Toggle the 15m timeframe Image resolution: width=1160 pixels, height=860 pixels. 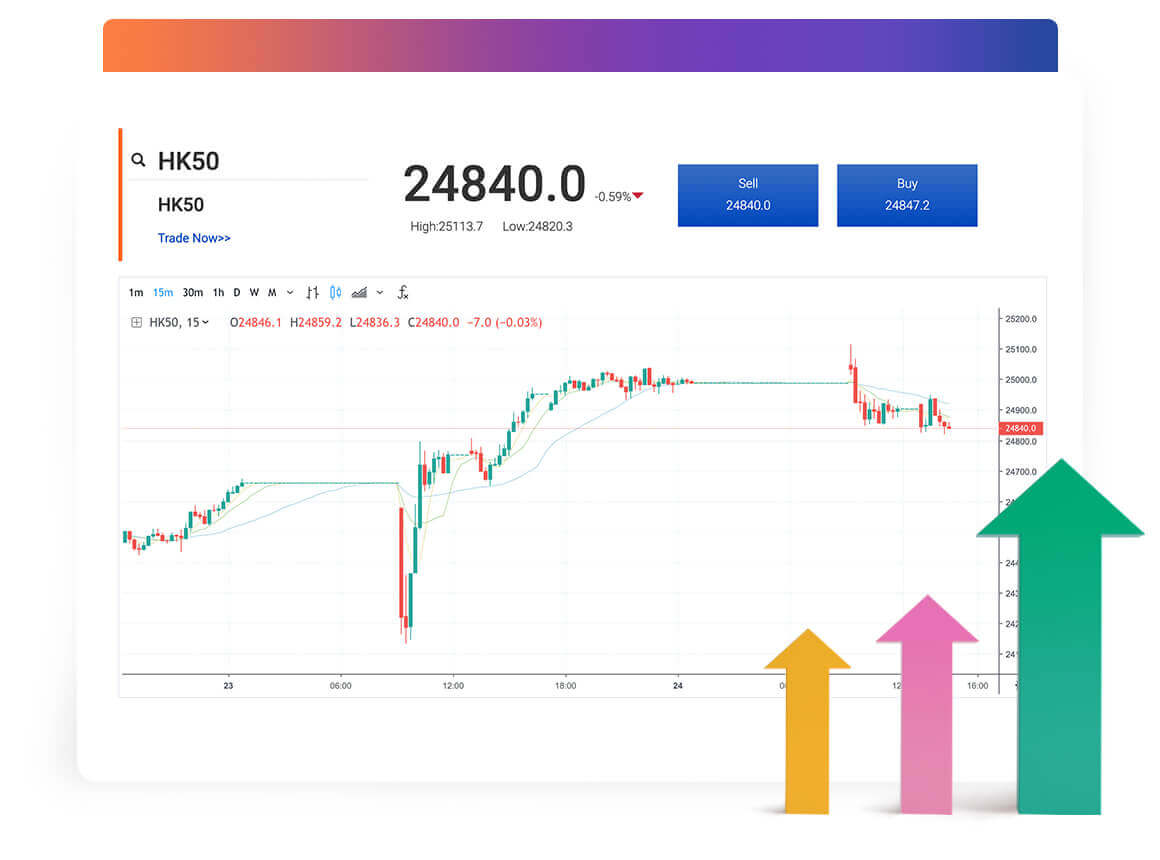pyautogui.click(x=163, y=293)
